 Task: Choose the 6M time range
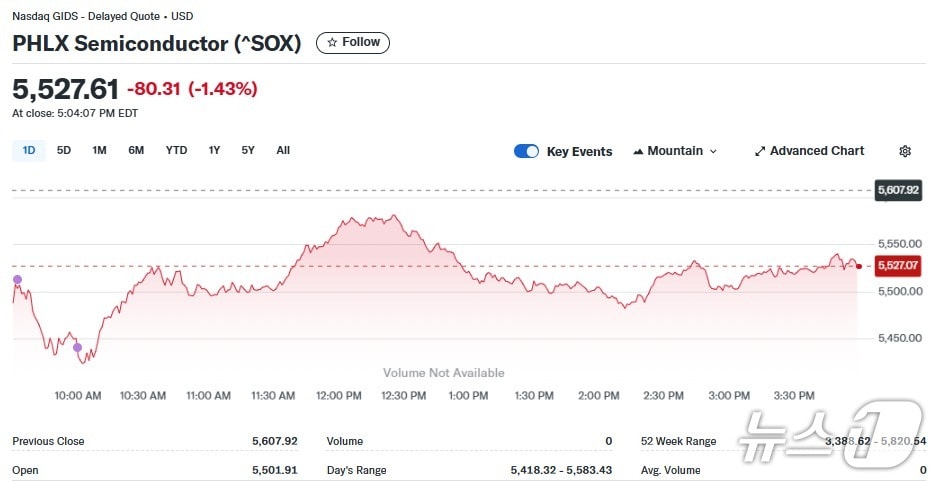click(136, 150)
